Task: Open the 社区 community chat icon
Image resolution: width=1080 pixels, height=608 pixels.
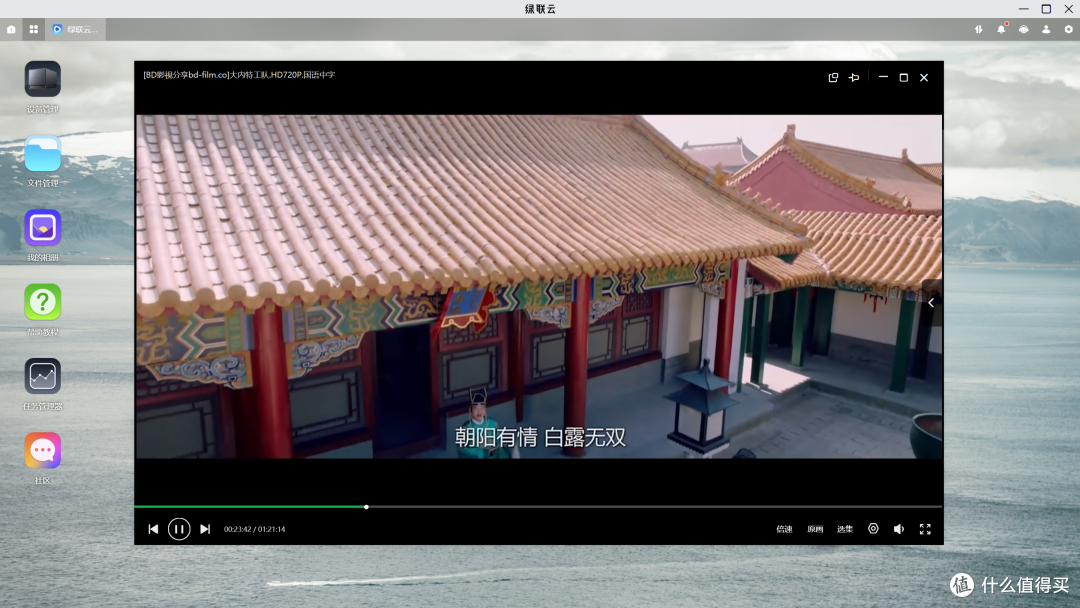Action: (x=43, y=451)
